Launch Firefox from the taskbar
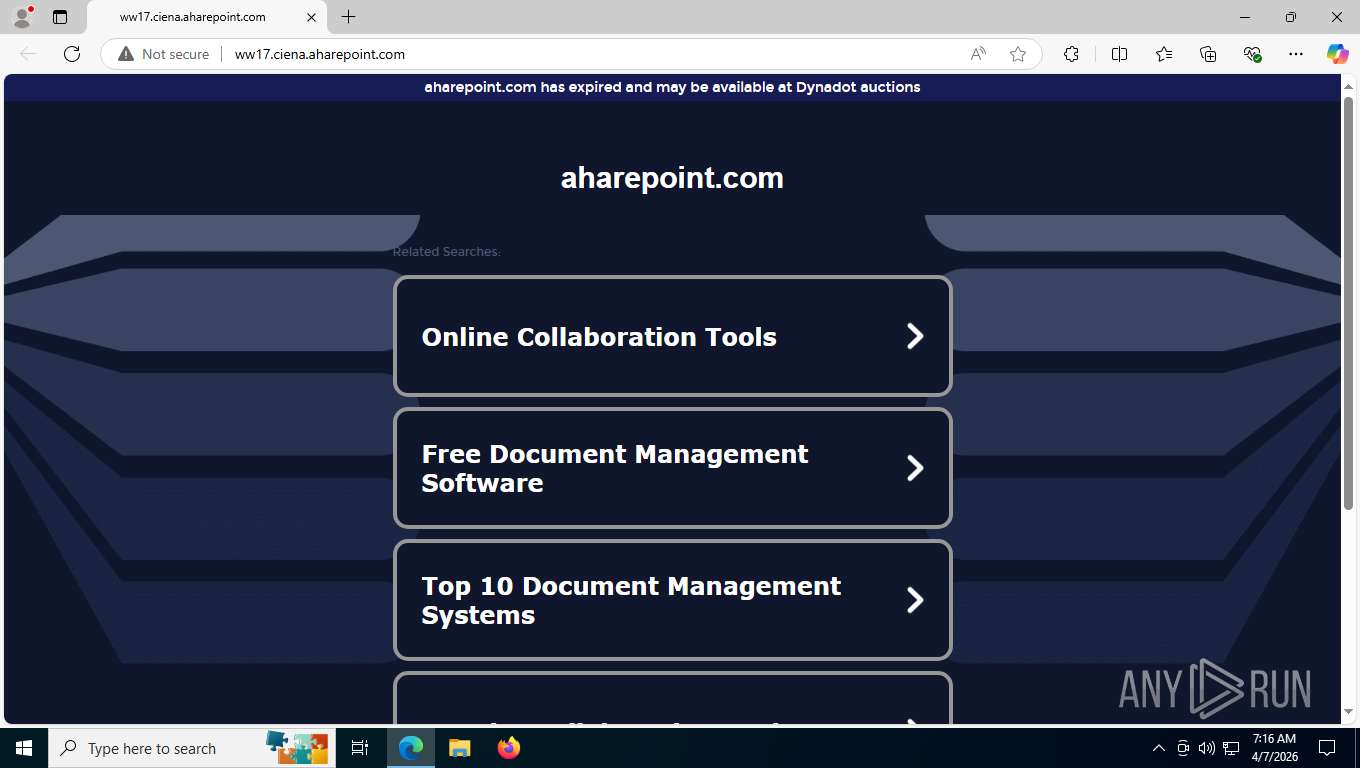The width and height of the screenshot is (1360, 768). pyautogui.click(x=508, y=748)
